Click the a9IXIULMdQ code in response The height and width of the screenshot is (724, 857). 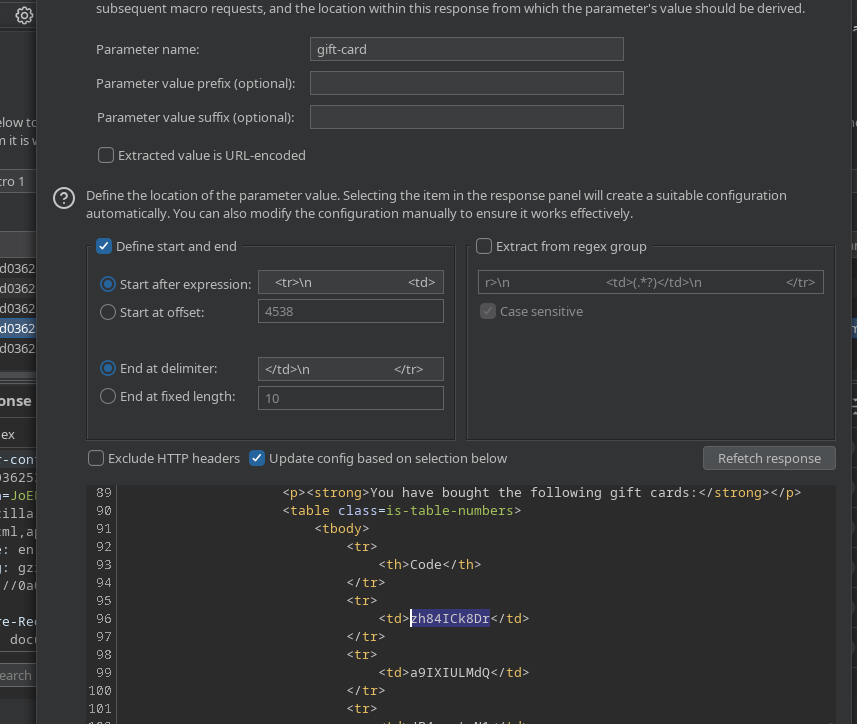click(450, 672)
